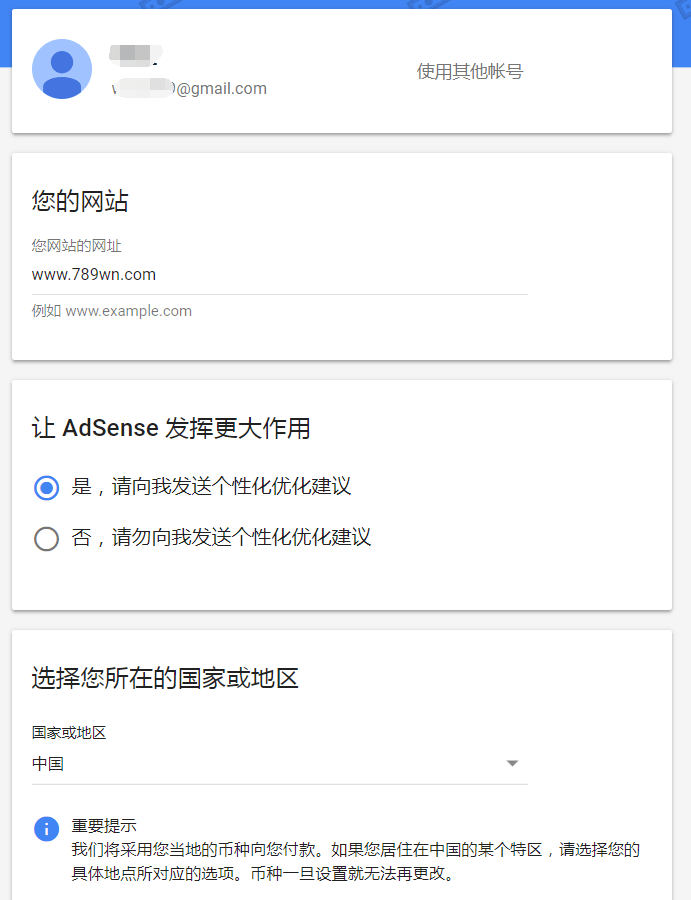
Task: Click the blue user avatar icon
Action: (62, 69)
